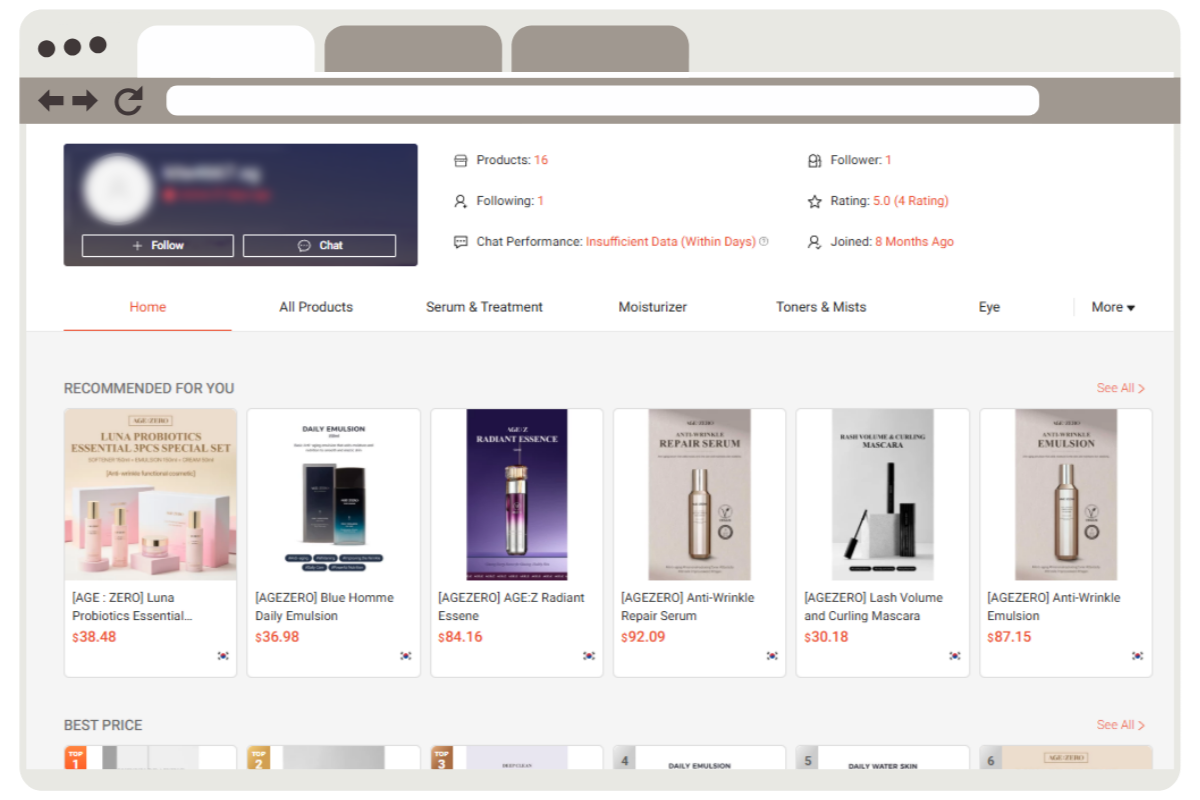The width and height of the screenshot is (1200, 800).
Task: Switch to All Products tab
Action: (x=316, y=307)
